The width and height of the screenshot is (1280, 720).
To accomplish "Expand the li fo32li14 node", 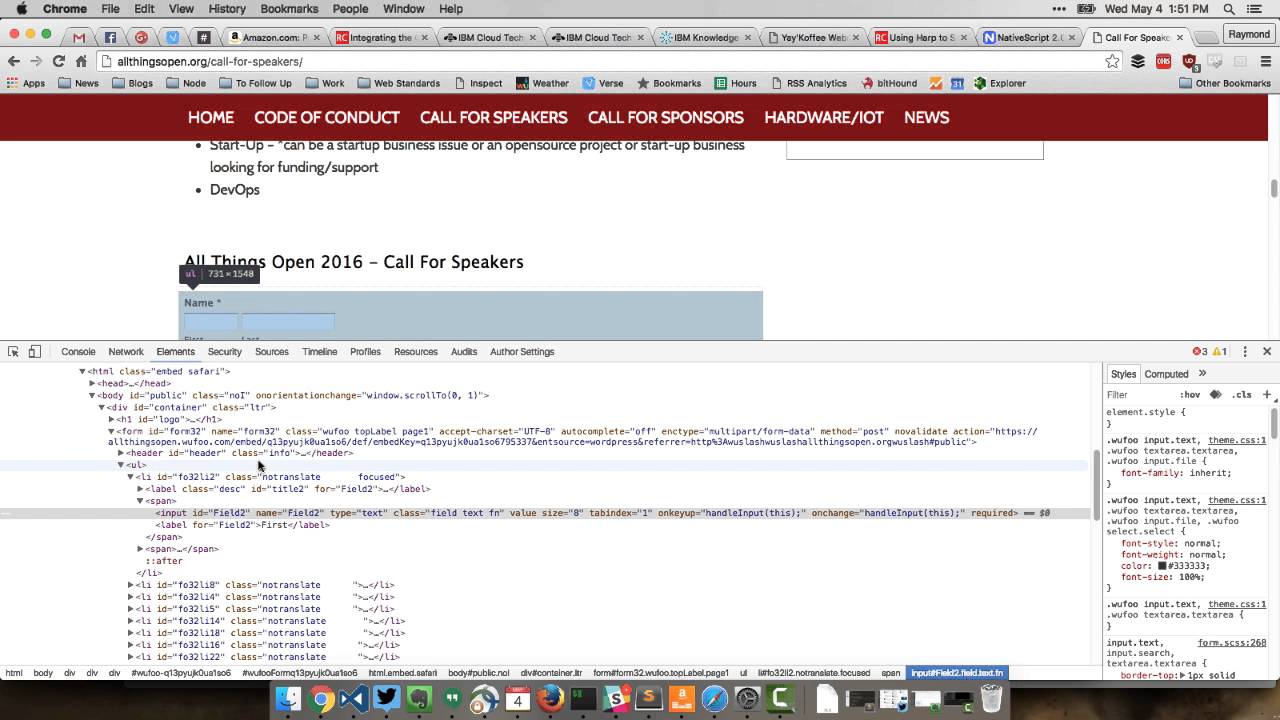I will [131, 621].
